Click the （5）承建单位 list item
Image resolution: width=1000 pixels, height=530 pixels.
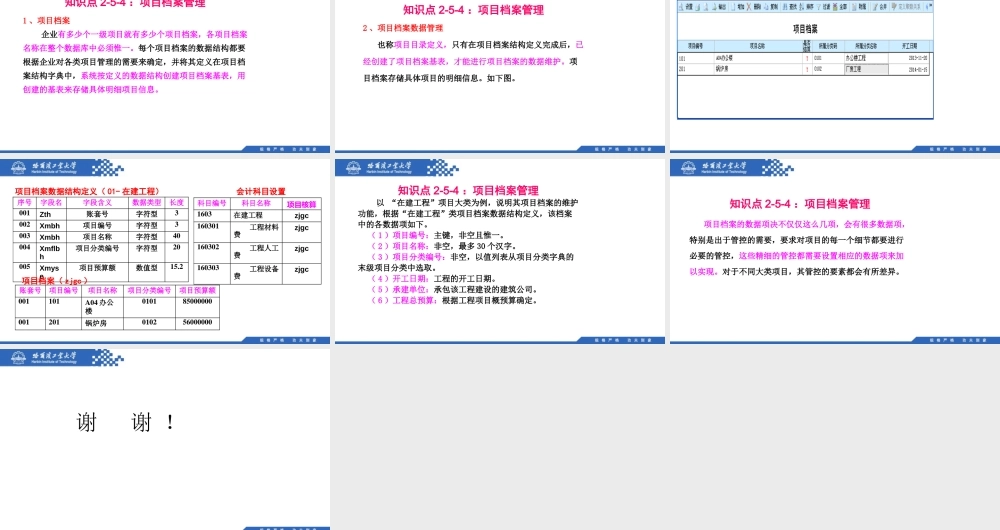click(x=455, y=289)
